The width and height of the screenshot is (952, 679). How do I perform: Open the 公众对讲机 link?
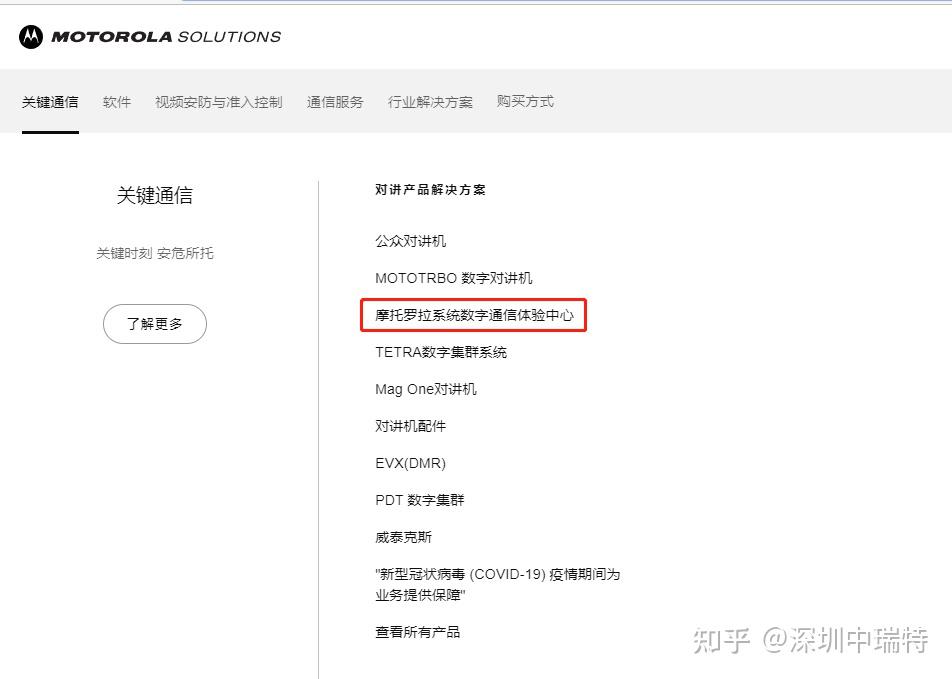(410, 241)
